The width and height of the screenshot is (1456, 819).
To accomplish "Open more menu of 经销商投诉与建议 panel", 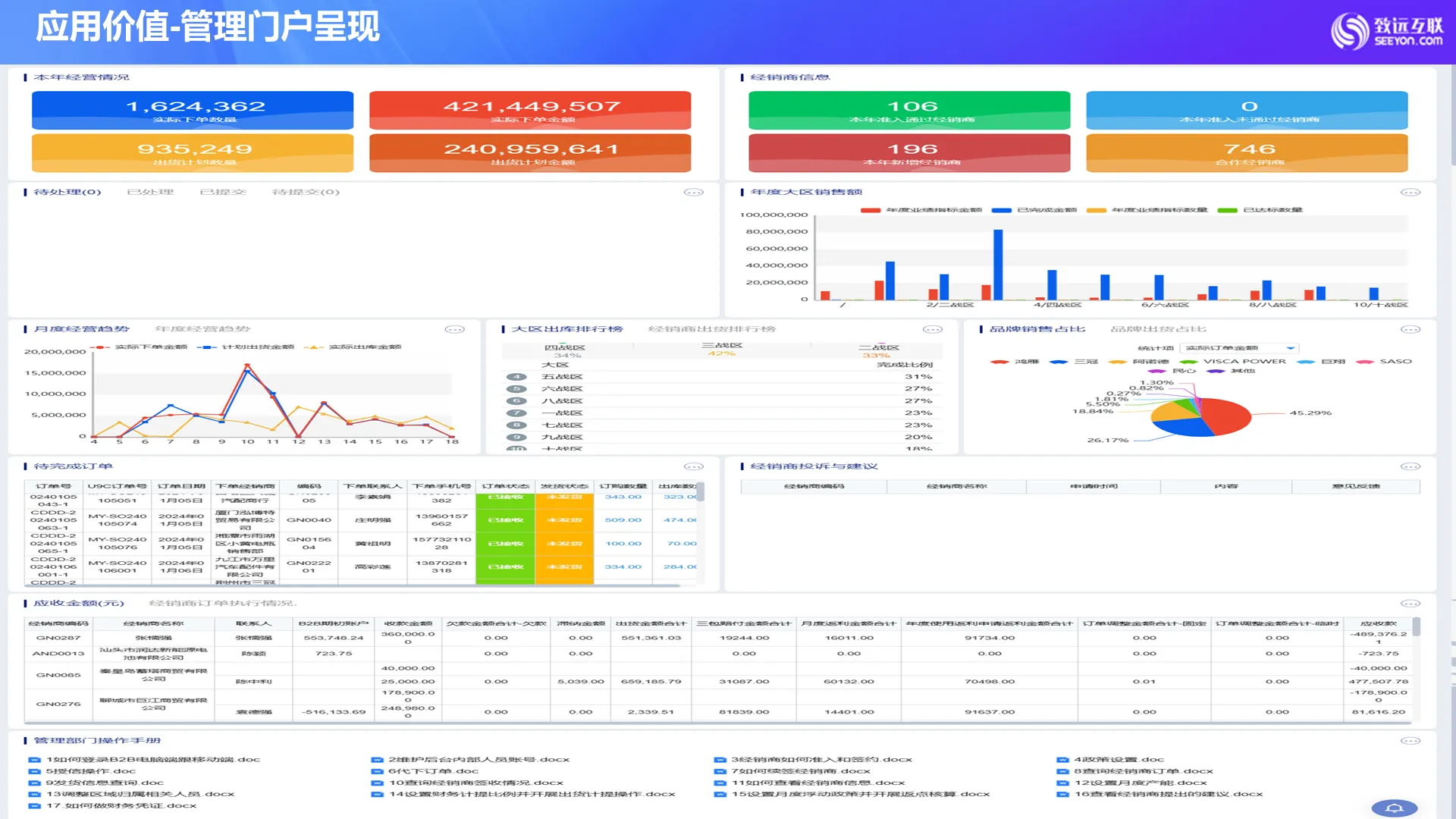I will pos(1410,467).
